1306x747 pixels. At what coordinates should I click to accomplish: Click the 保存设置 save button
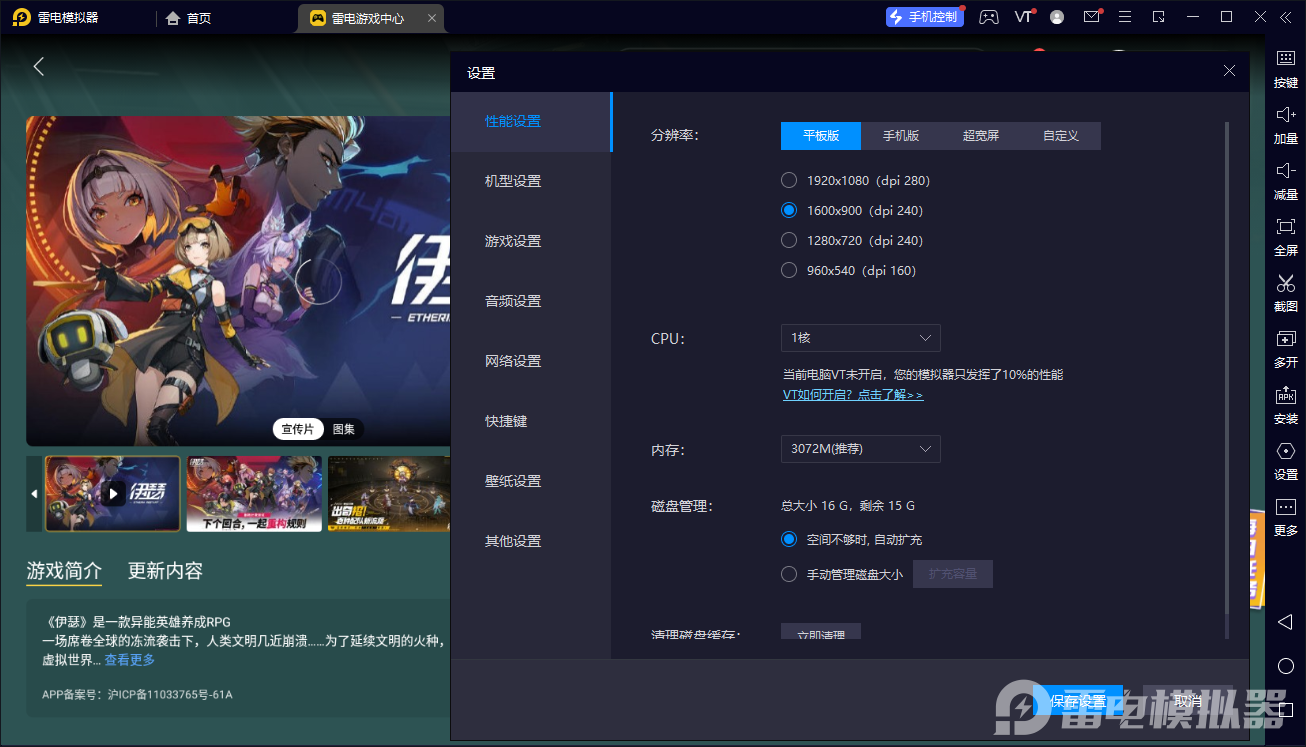(x=1079, y=701)
